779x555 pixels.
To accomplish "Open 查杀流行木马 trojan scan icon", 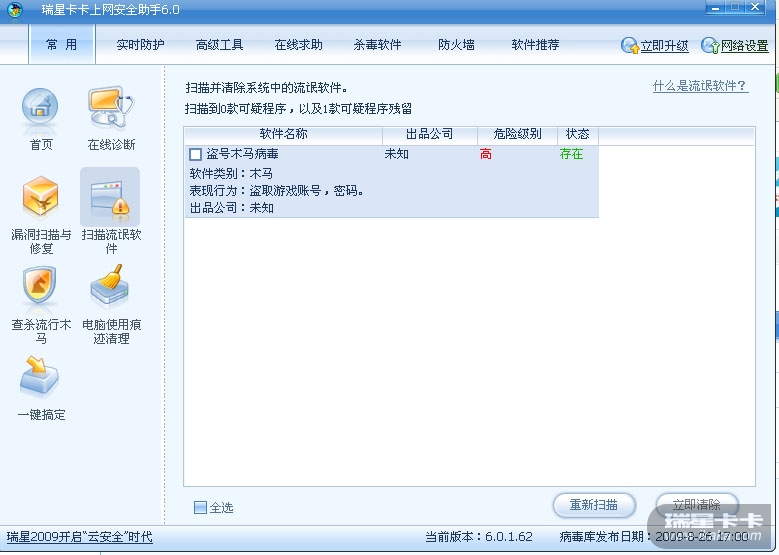I will pos(40,287).
